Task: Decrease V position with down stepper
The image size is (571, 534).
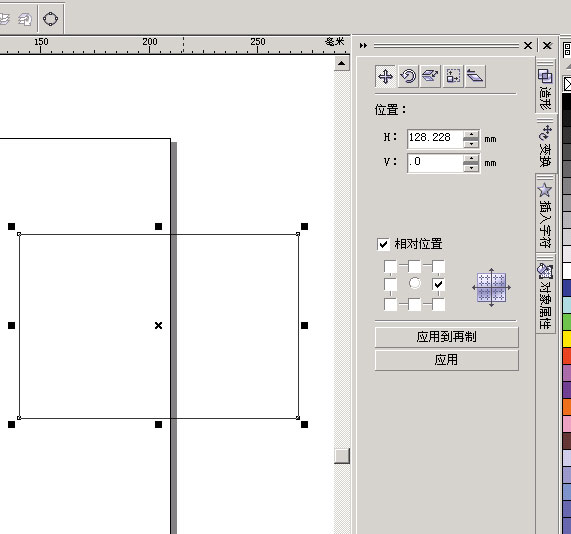Action: (x=472, y=168)
